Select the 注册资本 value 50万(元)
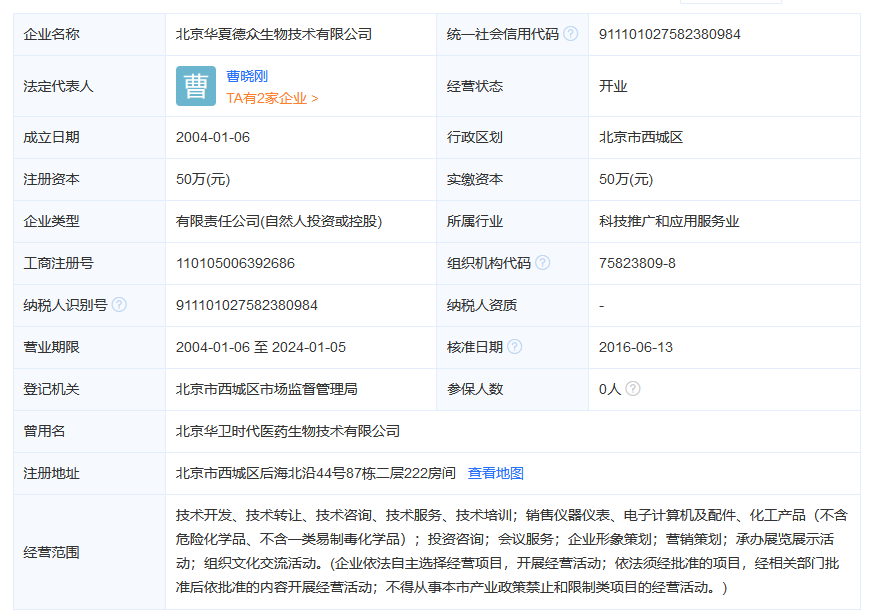The height and width of the screenshot is (616, 875). [x=203, y=179]
